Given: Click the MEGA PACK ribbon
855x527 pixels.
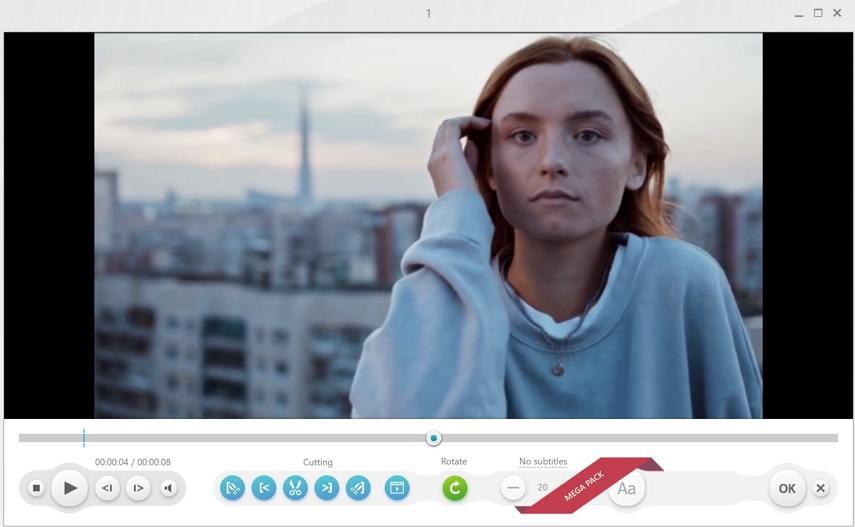Looking at the screenshot, I should click(x=584, y=486).
